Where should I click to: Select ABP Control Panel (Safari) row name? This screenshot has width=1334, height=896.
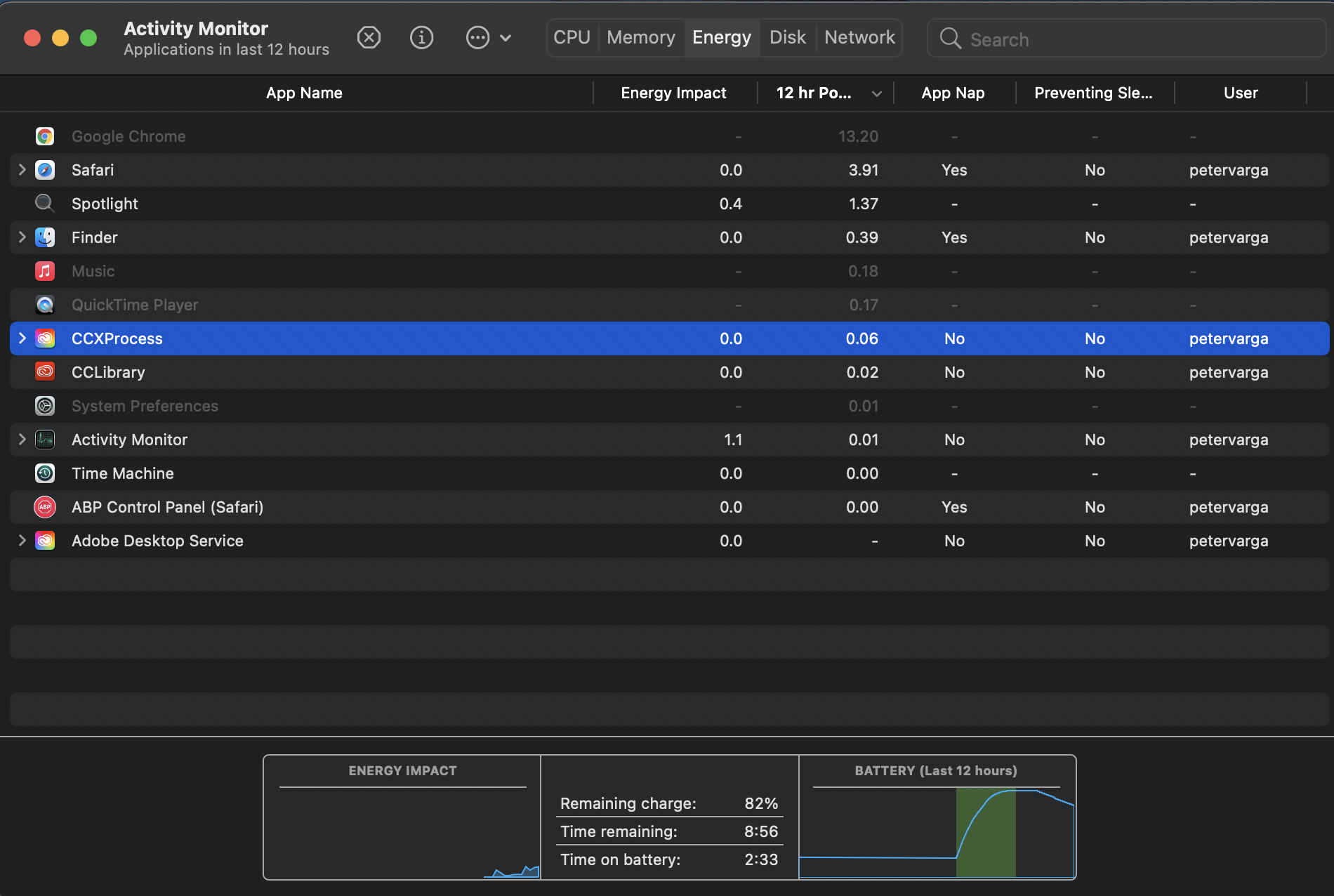[x=167, y=507]
